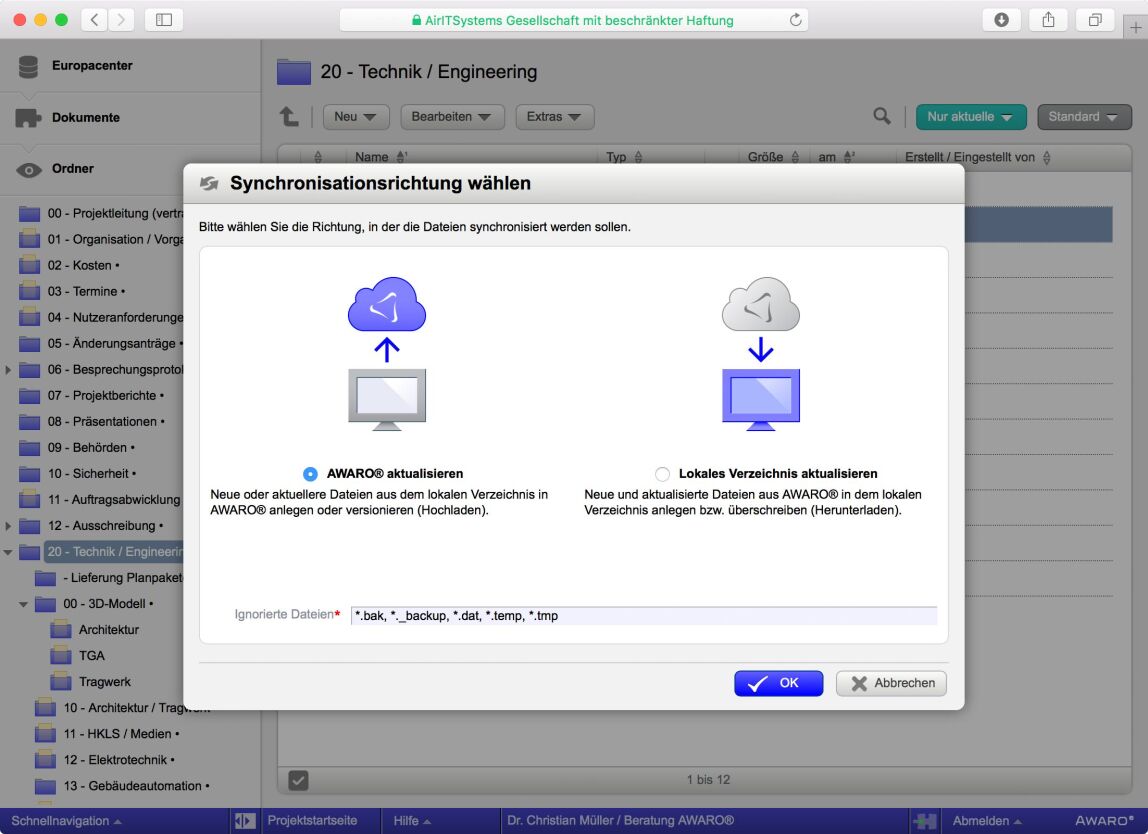Image resolution: width=1148 pixels, height=834 pixels.
Task: Open the Extras dropdown menu
Action: 554,116
